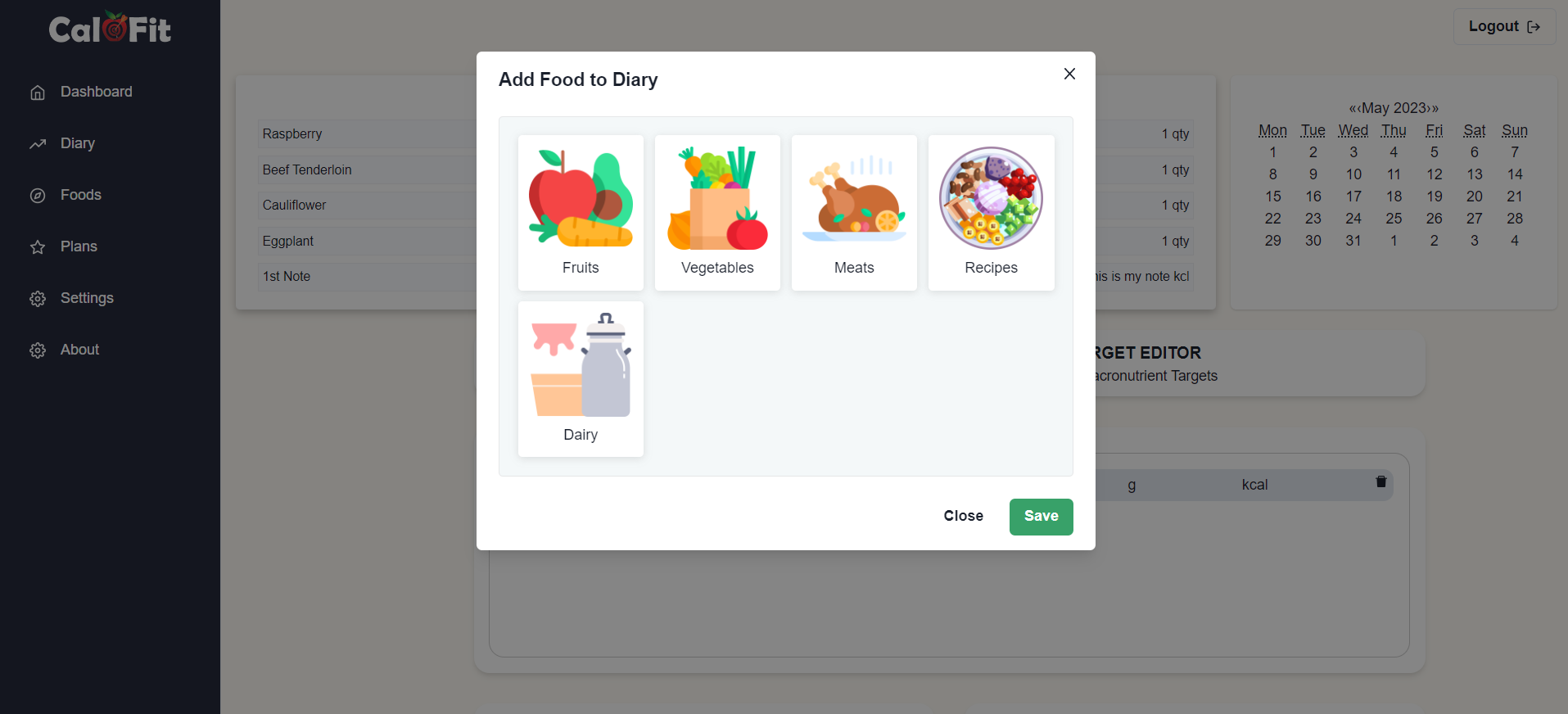Click the Foods circle icon in sidebar
Screen dimensions: 1568x714
(38, 195)
